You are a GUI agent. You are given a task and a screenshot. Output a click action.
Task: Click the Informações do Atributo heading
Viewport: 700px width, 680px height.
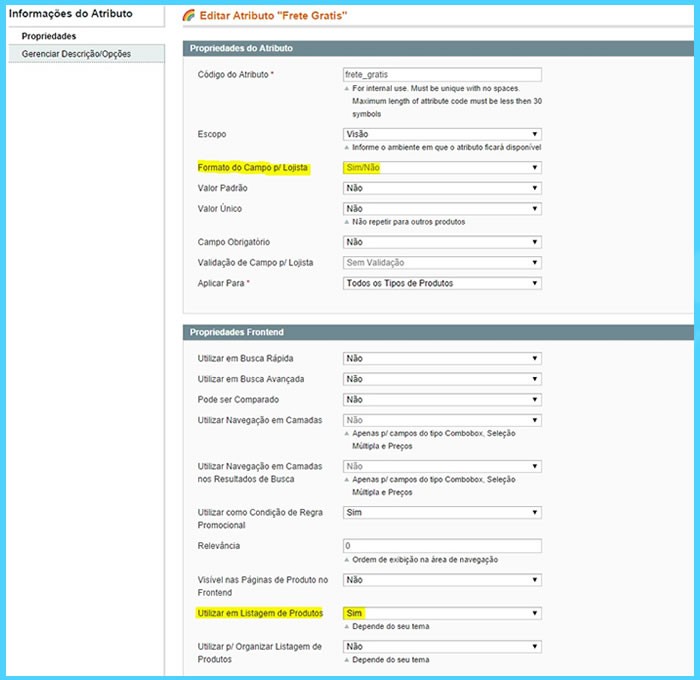tap(71, 14)
